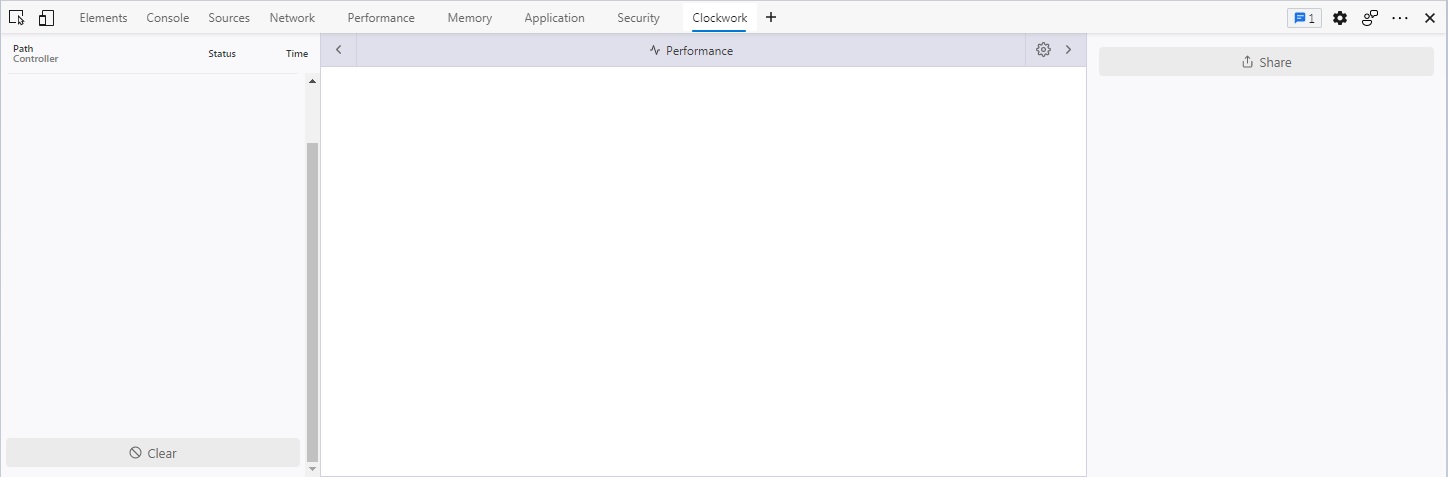1448x477 pixels.
Task: Click the scrollbar up arrow
Action: click(312, 80)
